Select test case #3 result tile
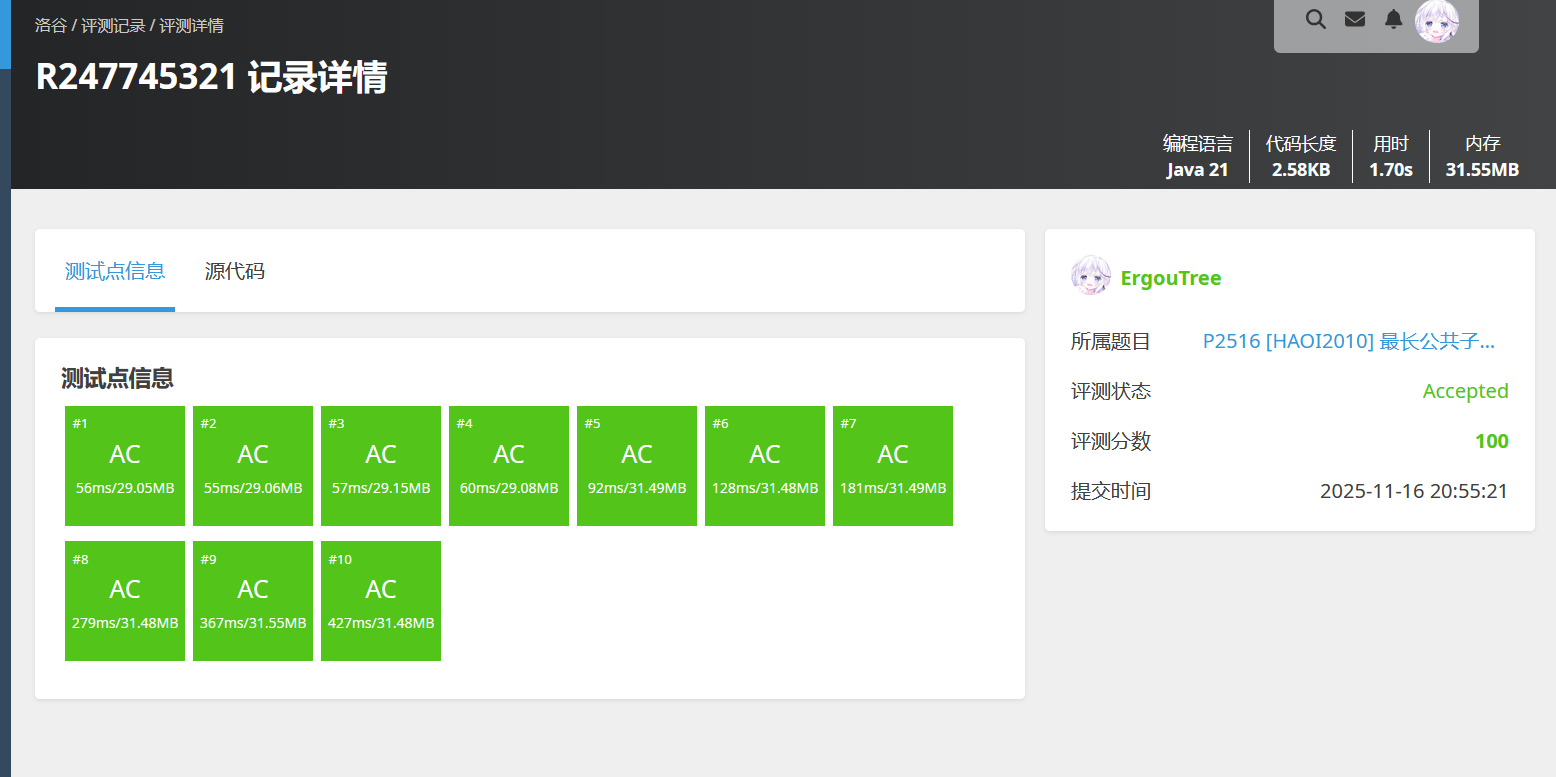The width and height of the screenshot is (1556, 777). click(381, 465)
